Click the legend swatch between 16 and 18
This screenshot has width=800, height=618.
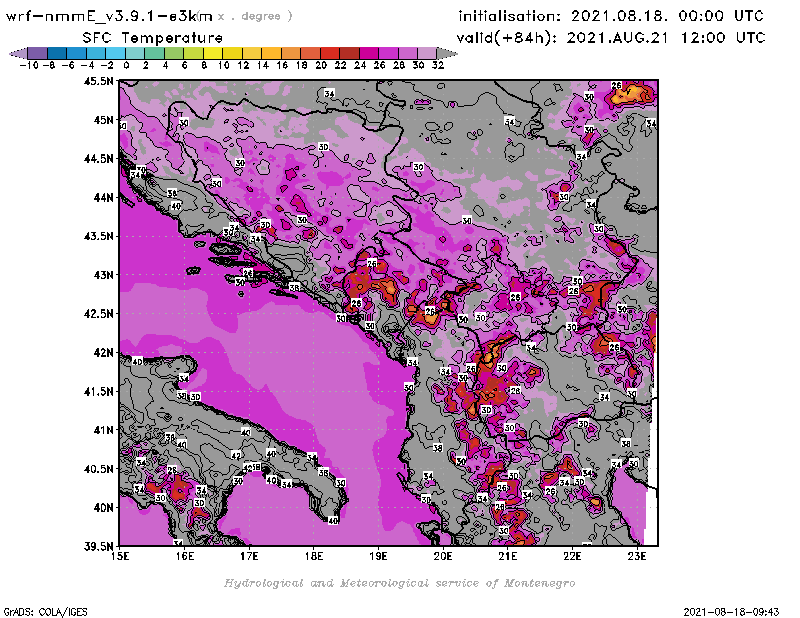(x=290, y=53)
